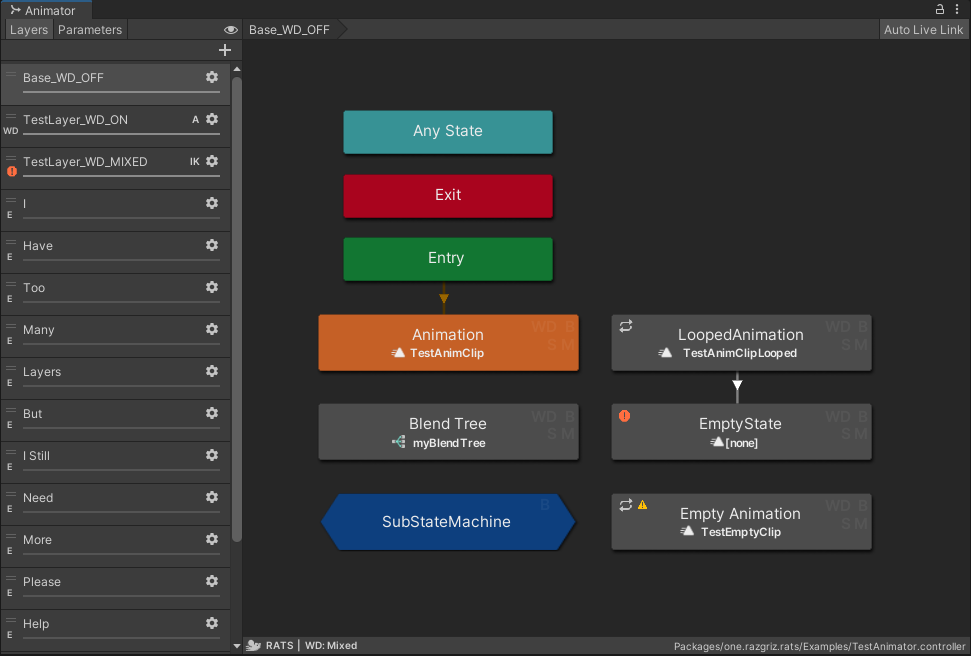
Task: Open the three-dot panel menu
Action: tap(958, 8)
